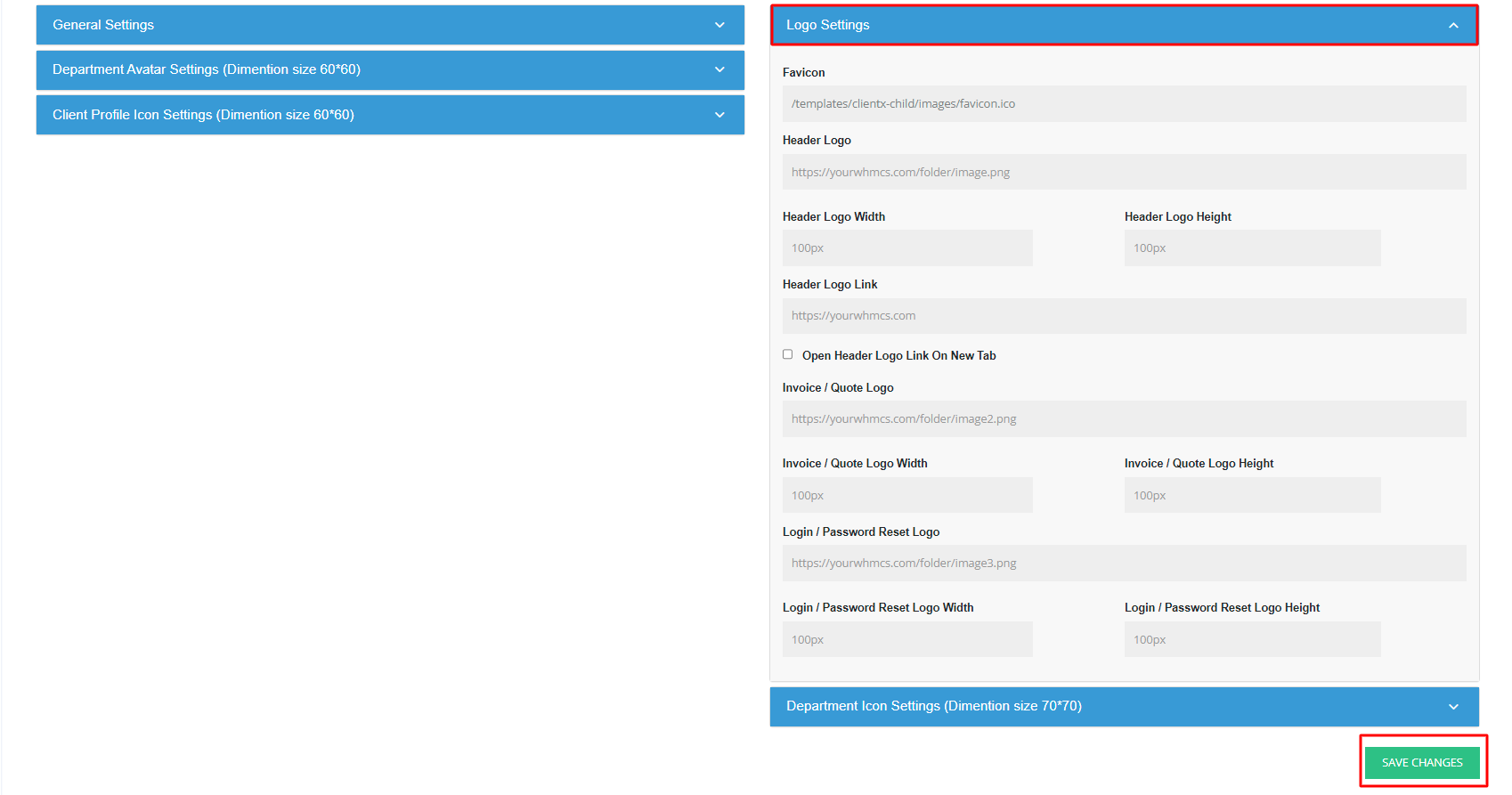Expand Department Avatar Settings chevron
1512x795 pixels.
[719, 69]
